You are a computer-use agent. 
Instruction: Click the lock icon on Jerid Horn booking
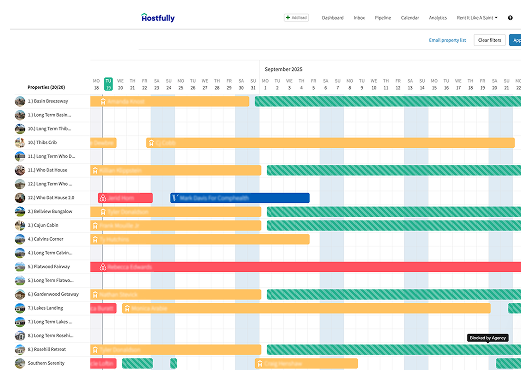point(103,198)
